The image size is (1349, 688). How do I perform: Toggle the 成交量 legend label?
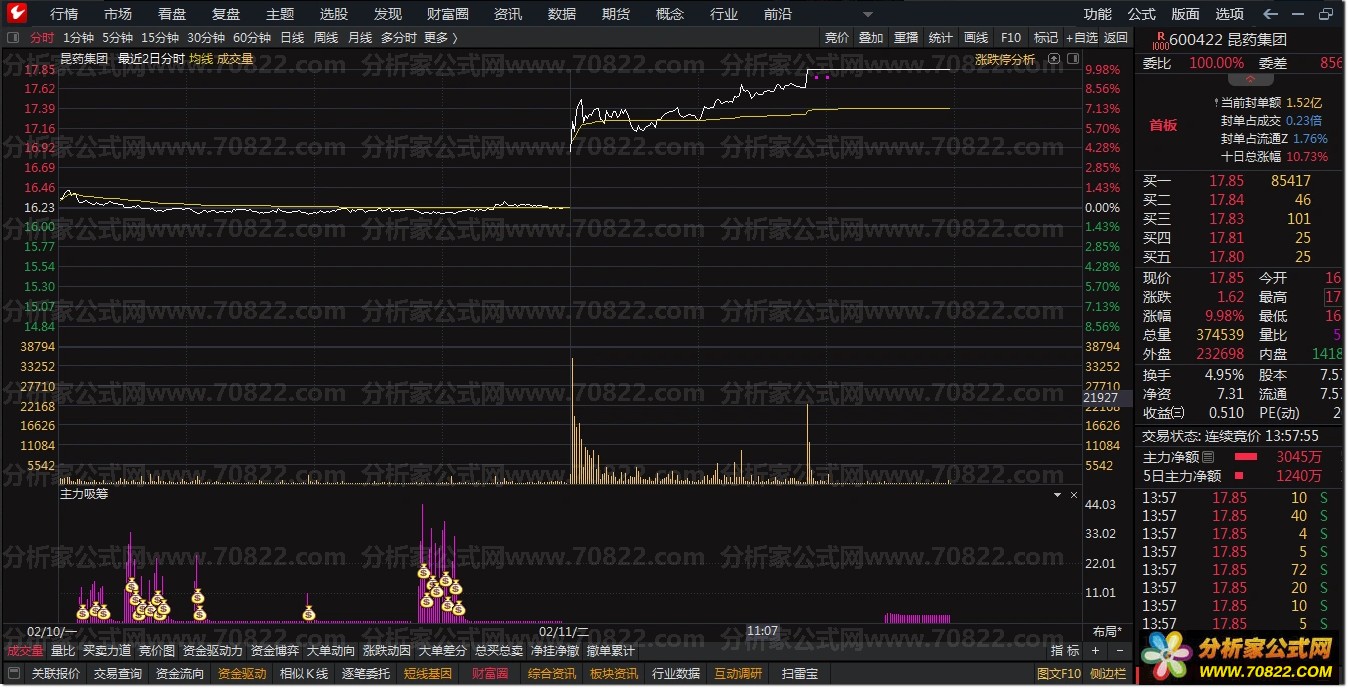236,59
